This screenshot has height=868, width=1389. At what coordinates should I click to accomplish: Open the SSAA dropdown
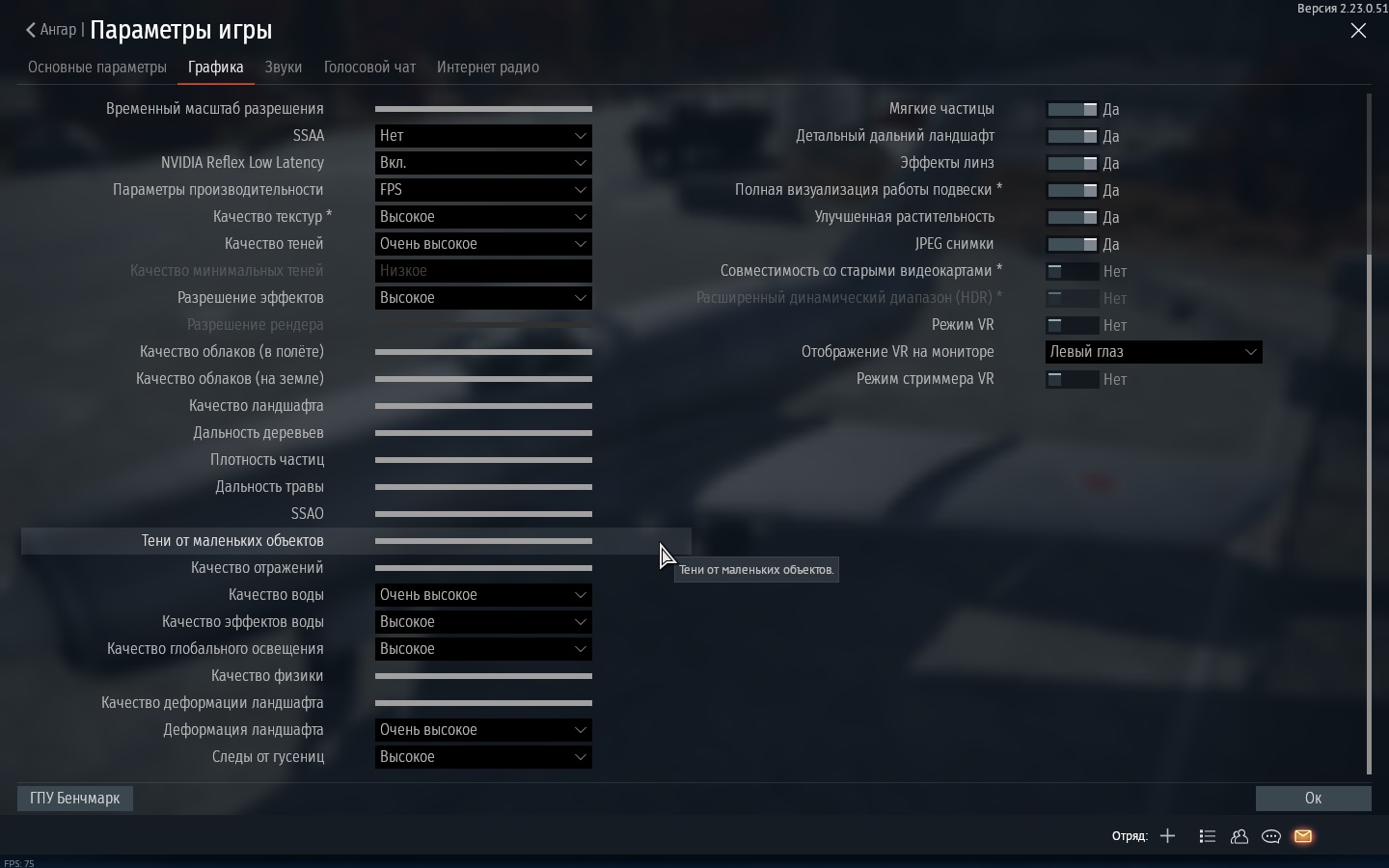click(483, 136)
